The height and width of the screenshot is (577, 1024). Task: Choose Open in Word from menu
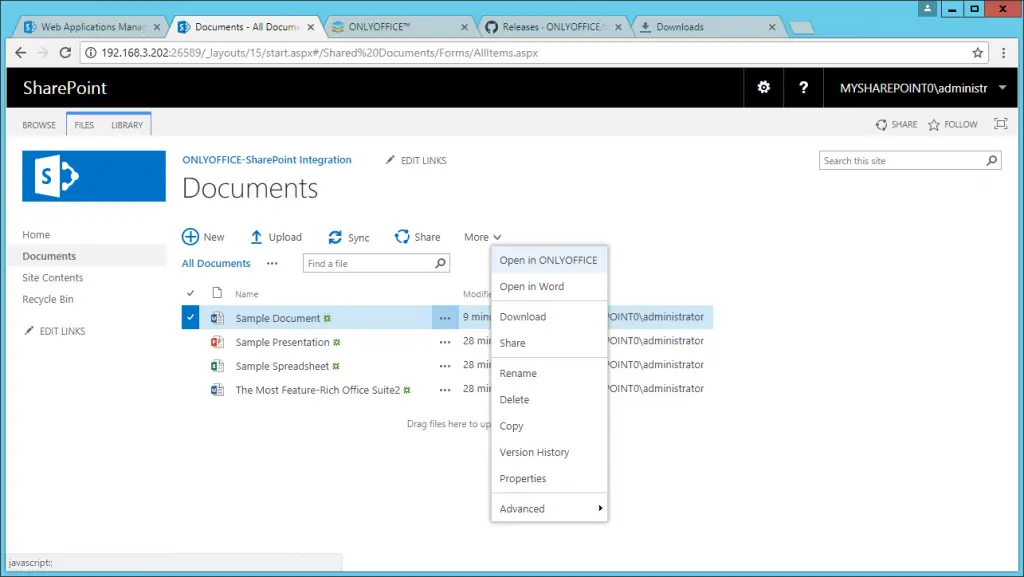click(x=549, y=287)
